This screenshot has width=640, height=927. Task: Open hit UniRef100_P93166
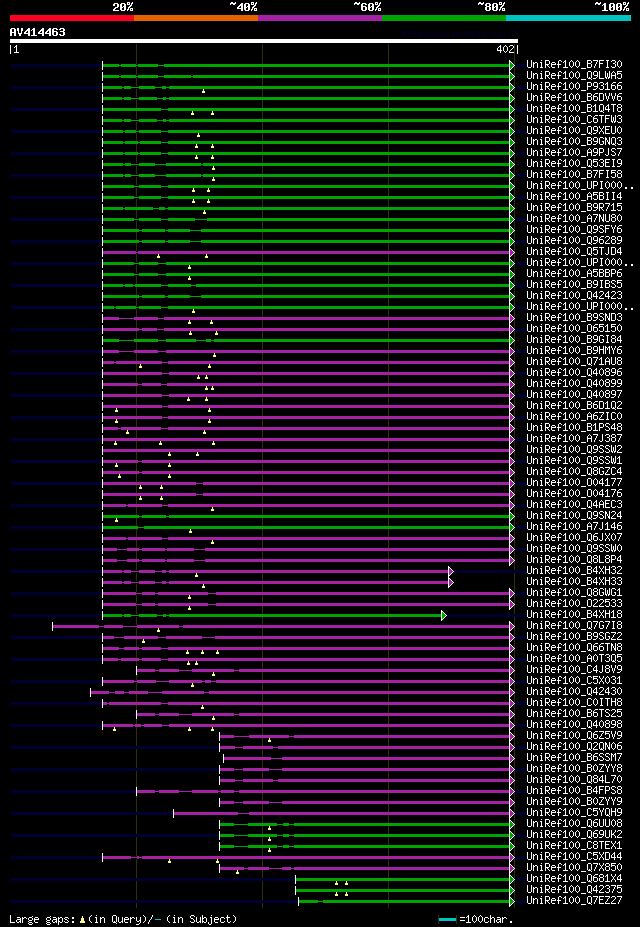[574, 86]
